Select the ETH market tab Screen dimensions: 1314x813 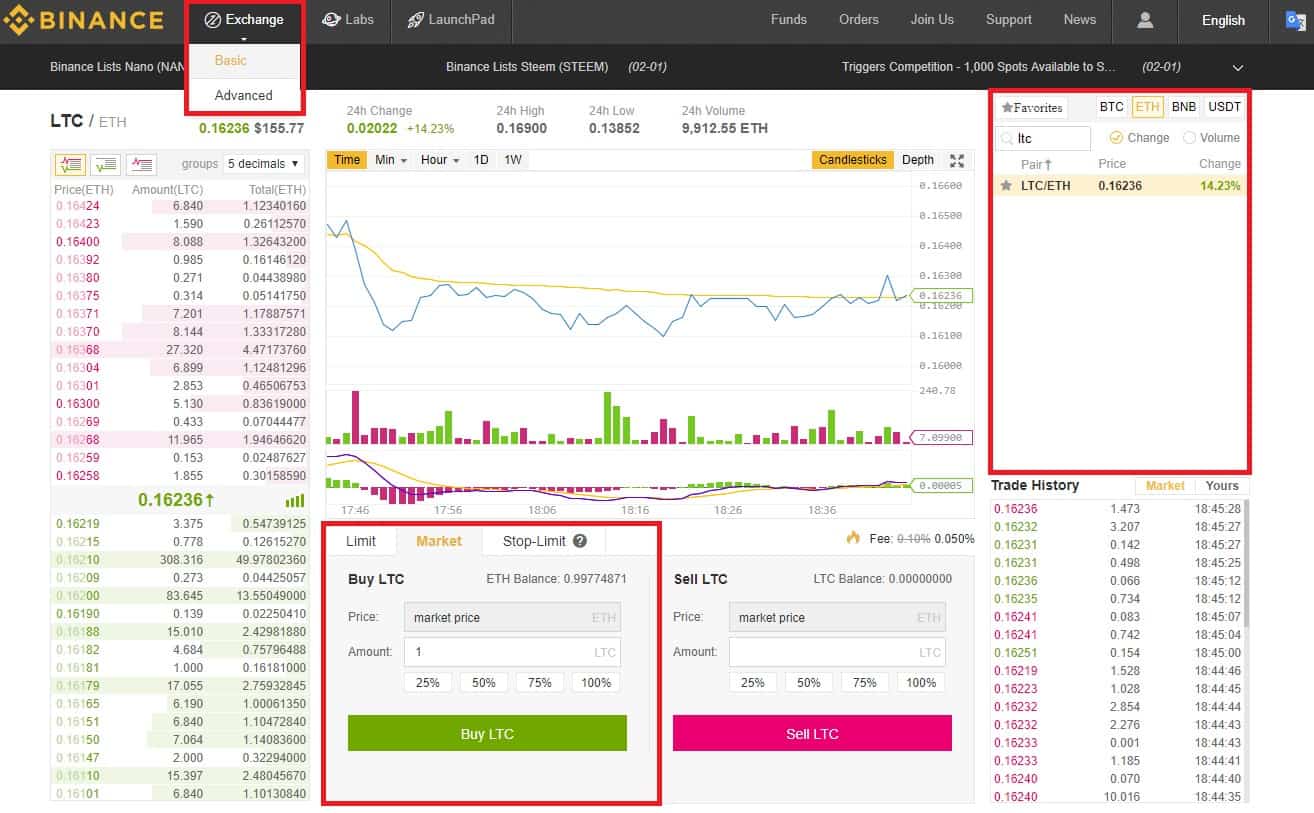(x=1147, y=107)
